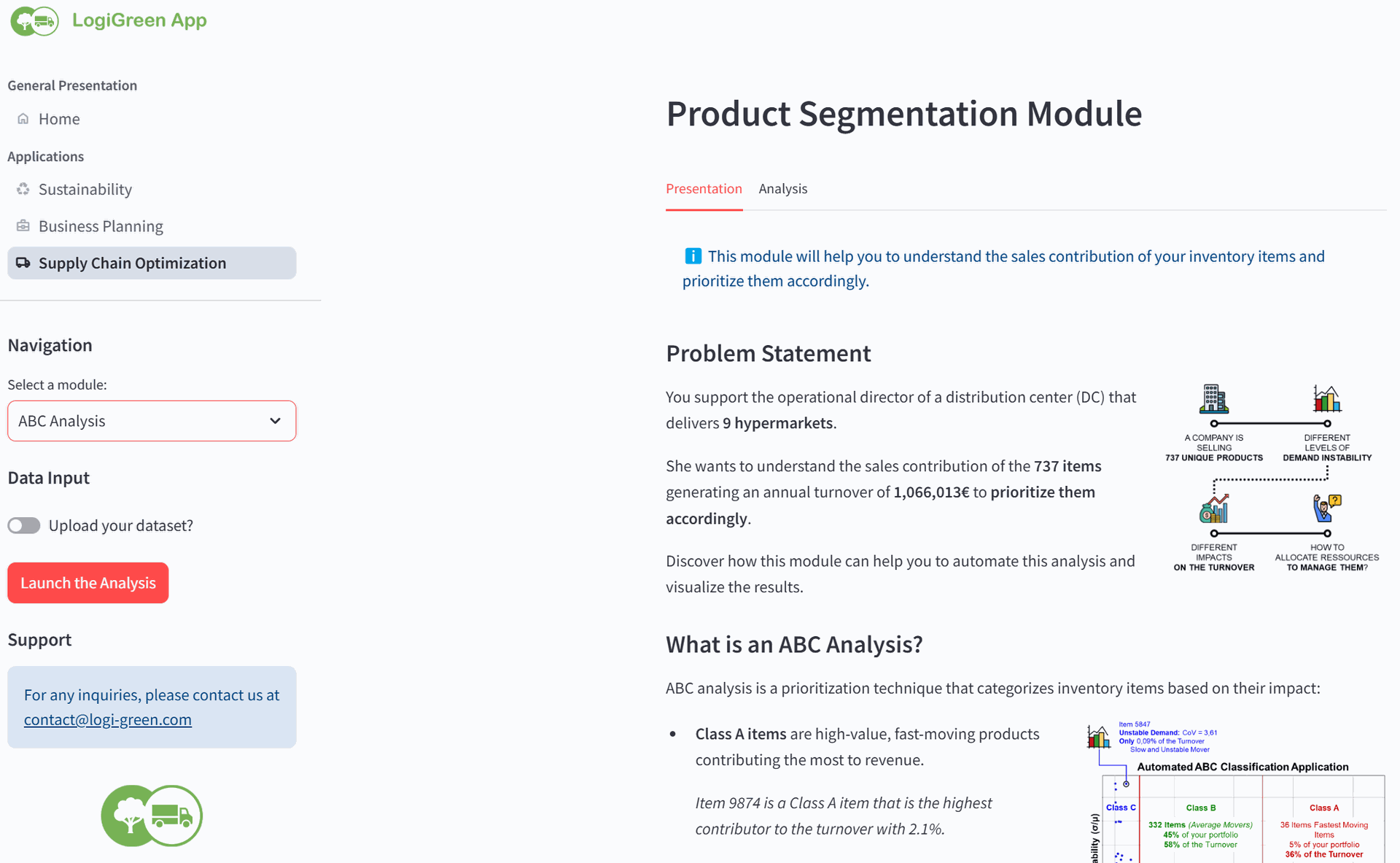The width and height of the screenshot is (1400, 863).
Task: Click the Supply Chain truck icon
Action: (x=23, y=263)
